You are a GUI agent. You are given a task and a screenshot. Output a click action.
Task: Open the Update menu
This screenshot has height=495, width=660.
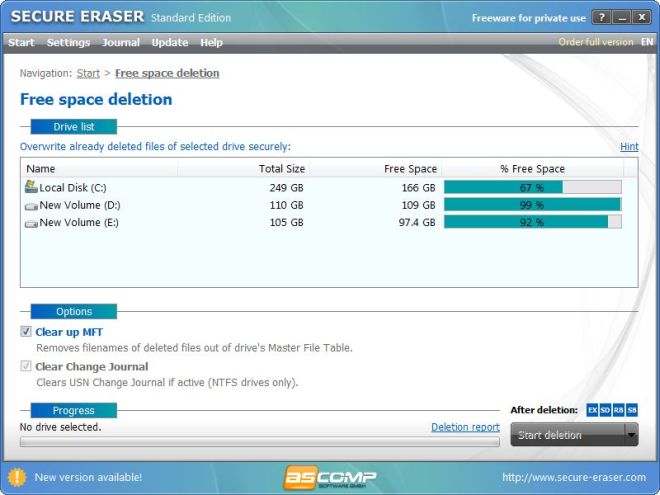170,43
